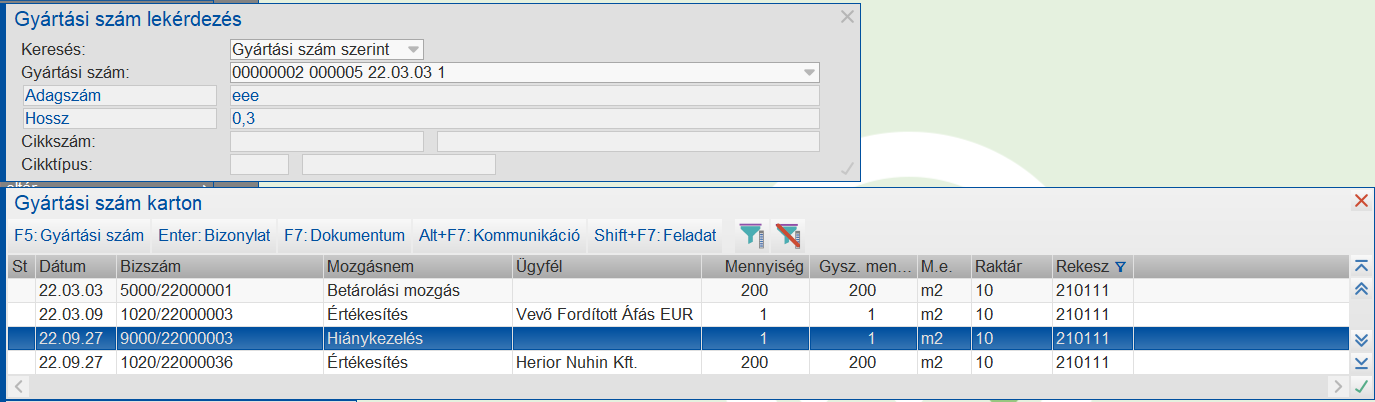The width and height of the screenshot is (1375, 402).
Task: Jump to first row using top arrow
Action: point(1360,266)
